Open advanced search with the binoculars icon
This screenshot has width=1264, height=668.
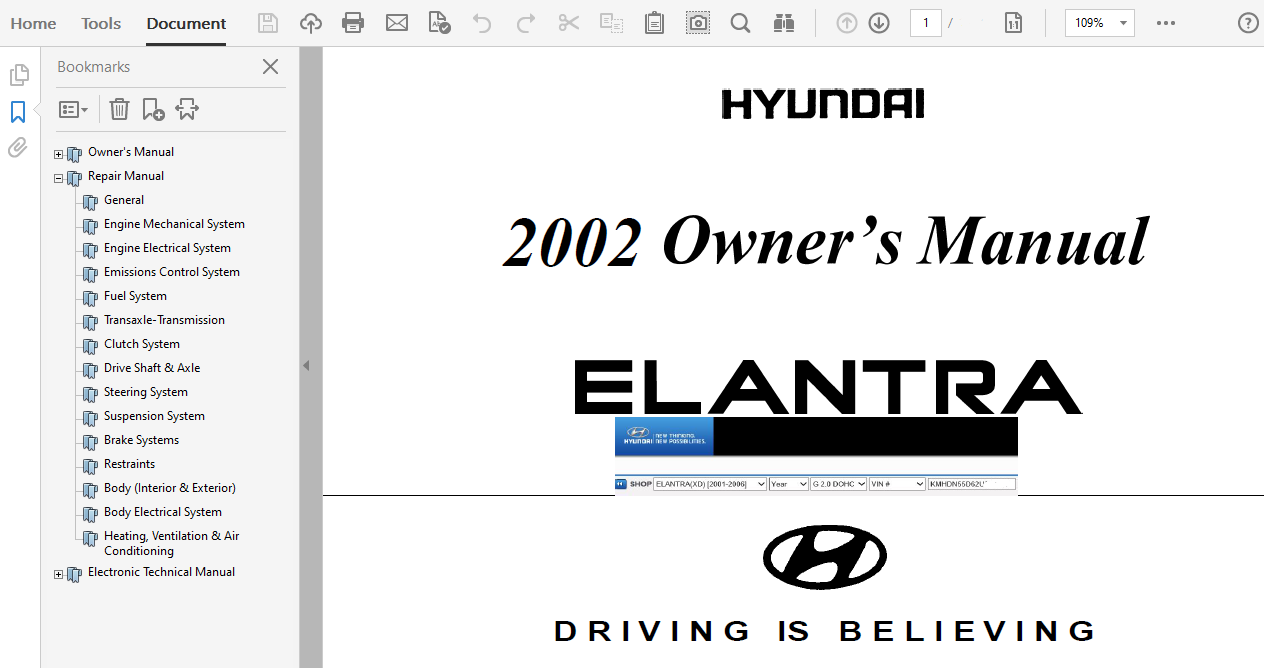[x=784, y=22]
